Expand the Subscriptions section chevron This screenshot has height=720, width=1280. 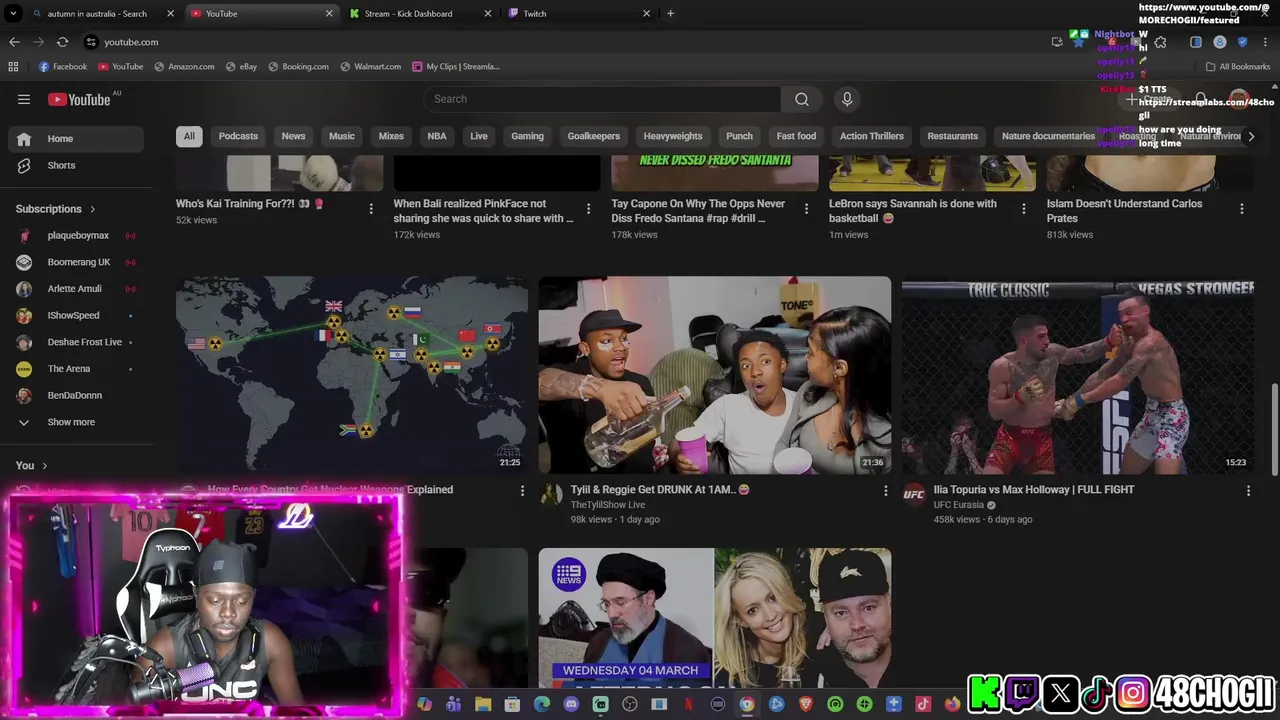pos(92,209)
